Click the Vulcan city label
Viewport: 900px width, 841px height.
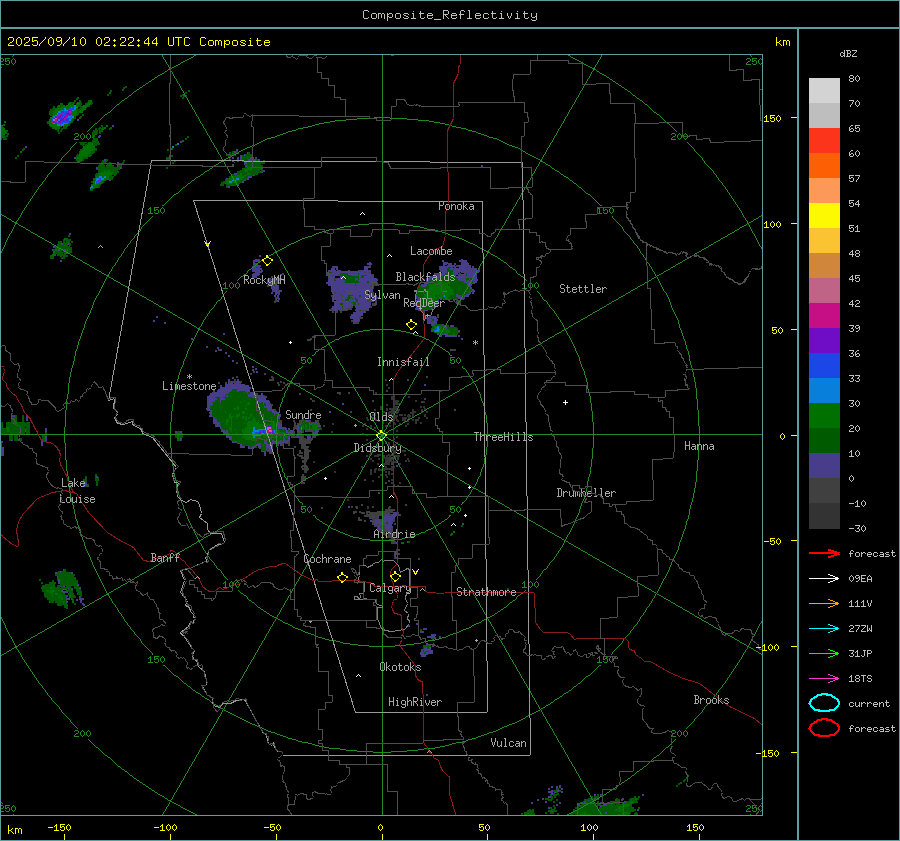click(x=508, y=743)
